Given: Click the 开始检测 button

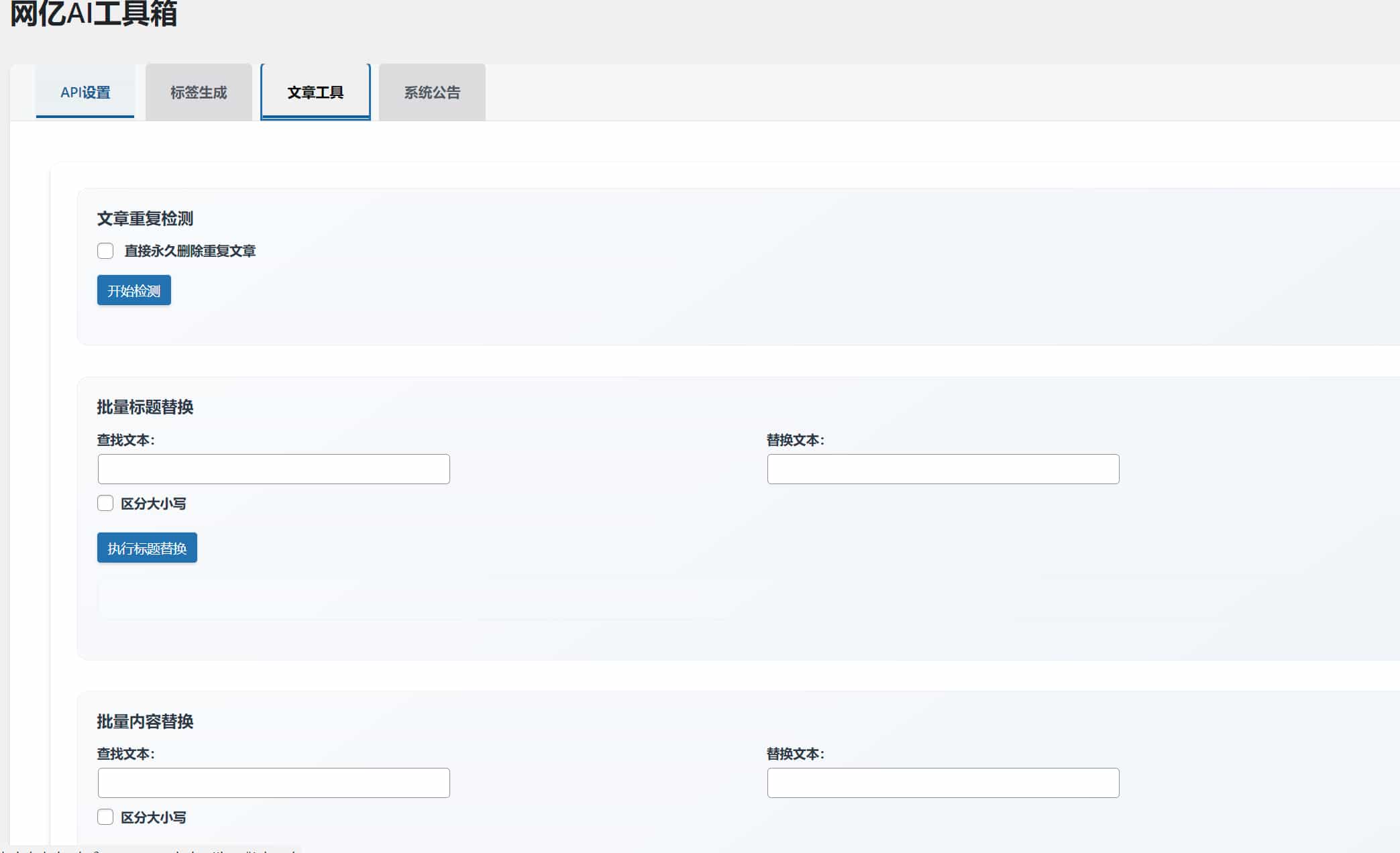Looking at the screenshot, I should (133, 290).
